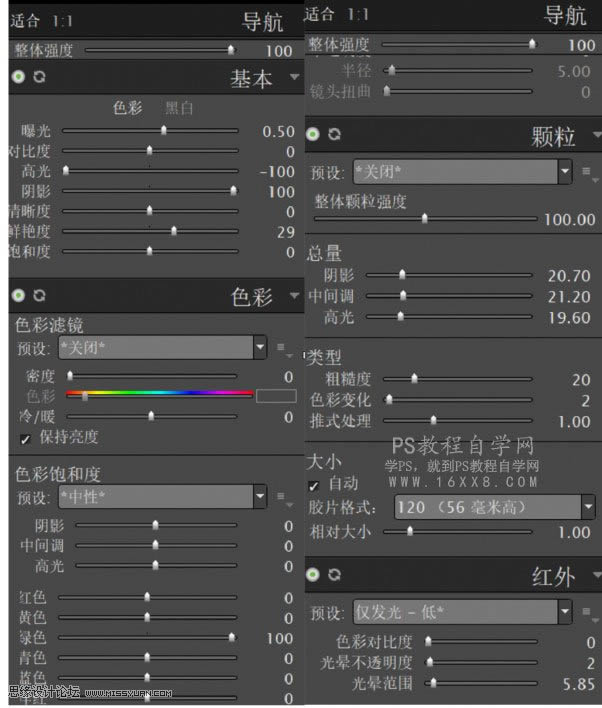Viewport: 602px width, 708px height.
Task: Click the reset icon in 基本 header
Action: (39, 77)
